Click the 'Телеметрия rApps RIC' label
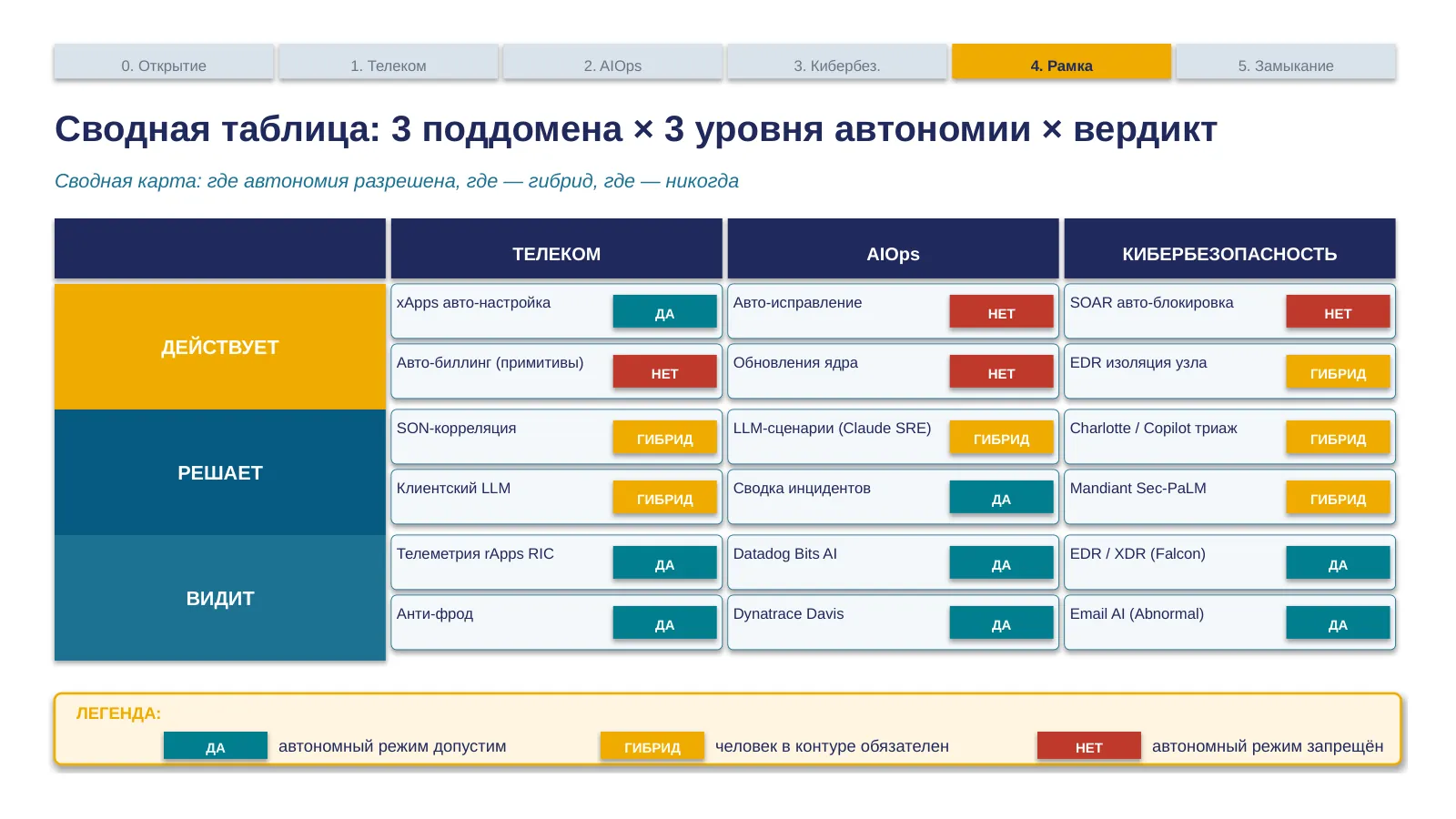 tap(475, 554)
